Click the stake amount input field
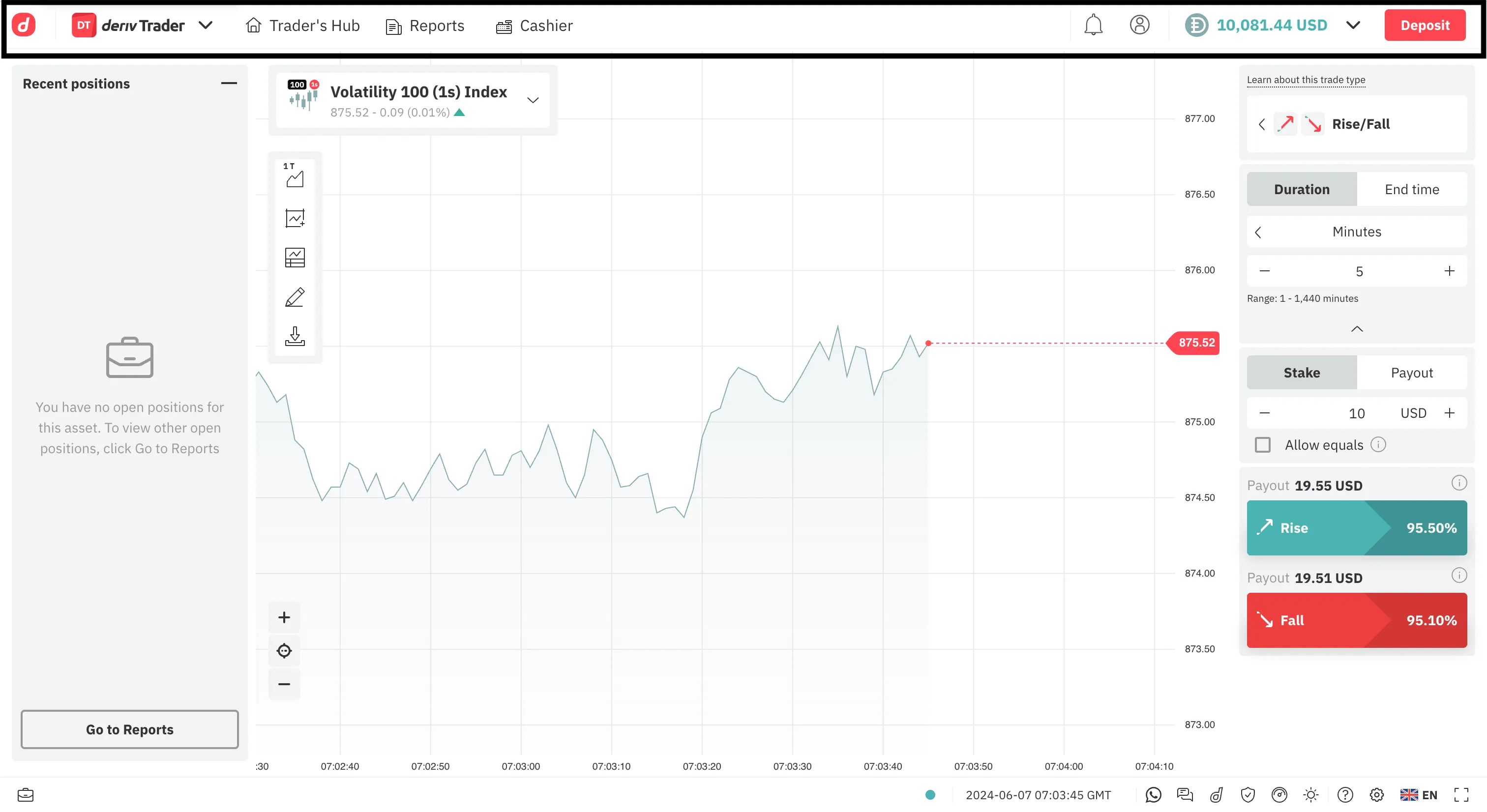The image size is (1487, 812). coord(1356,413)
